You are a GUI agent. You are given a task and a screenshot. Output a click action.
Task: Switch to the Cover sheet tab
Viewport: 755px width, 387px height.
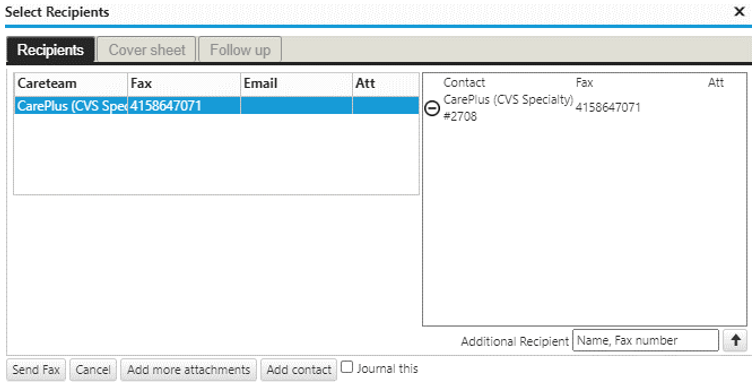(147, 50)
